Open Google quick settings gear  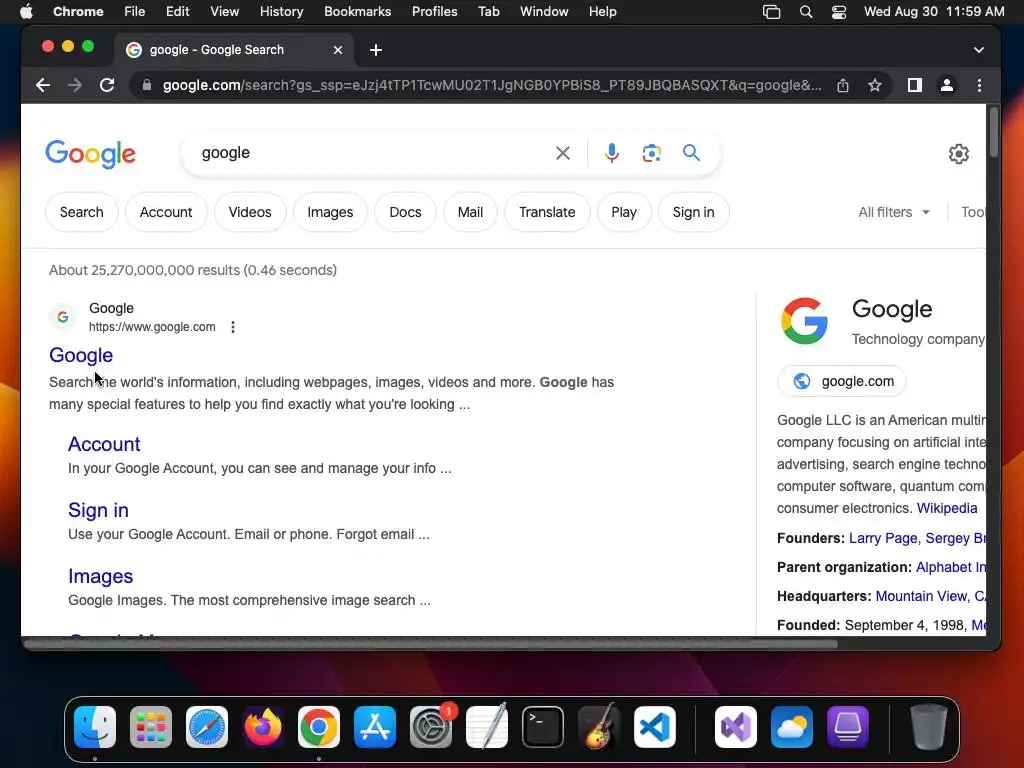tap(958, 153)
